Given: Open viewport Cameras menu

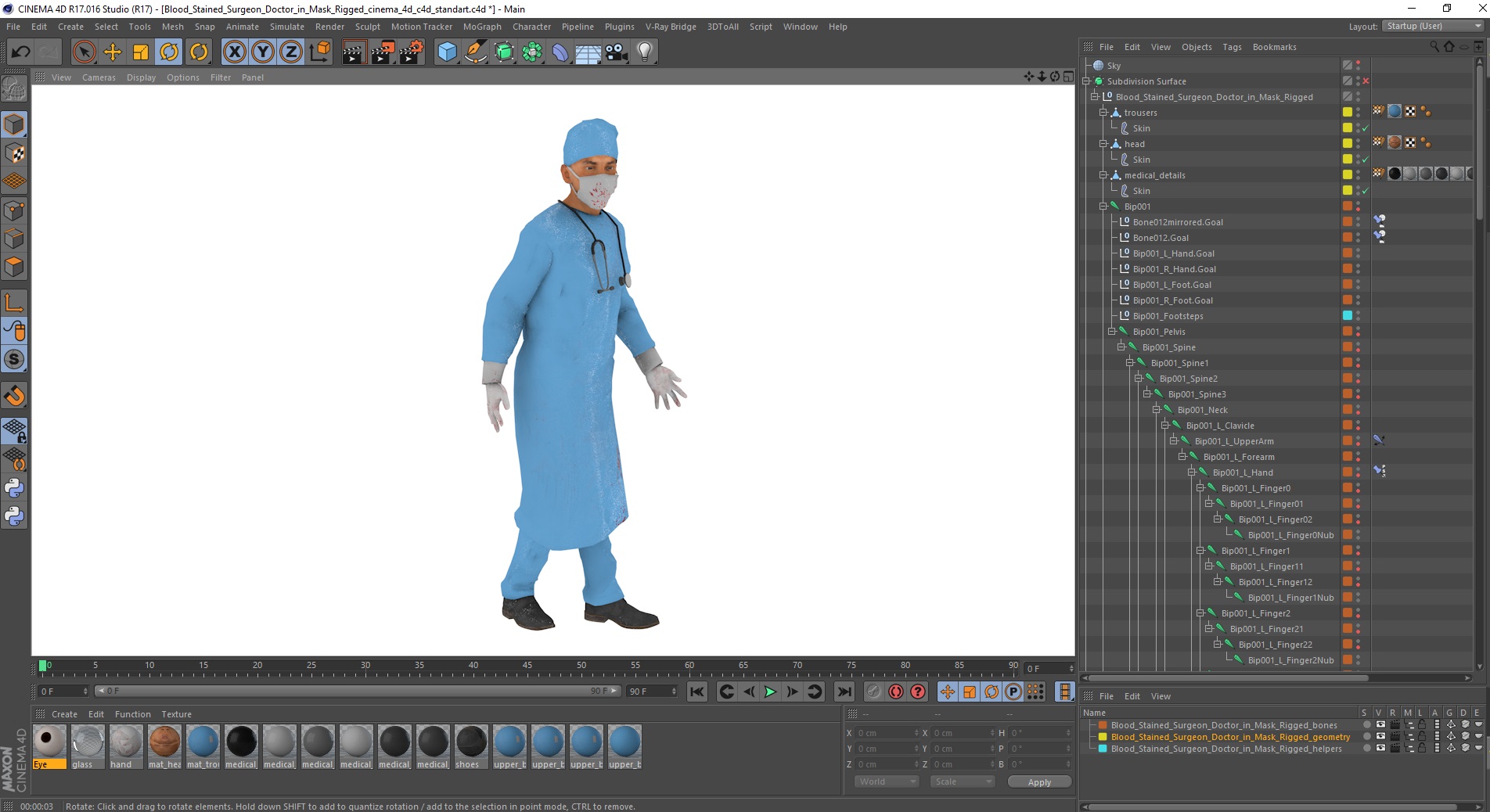Looking at the screenshot, I should (99, 77).
